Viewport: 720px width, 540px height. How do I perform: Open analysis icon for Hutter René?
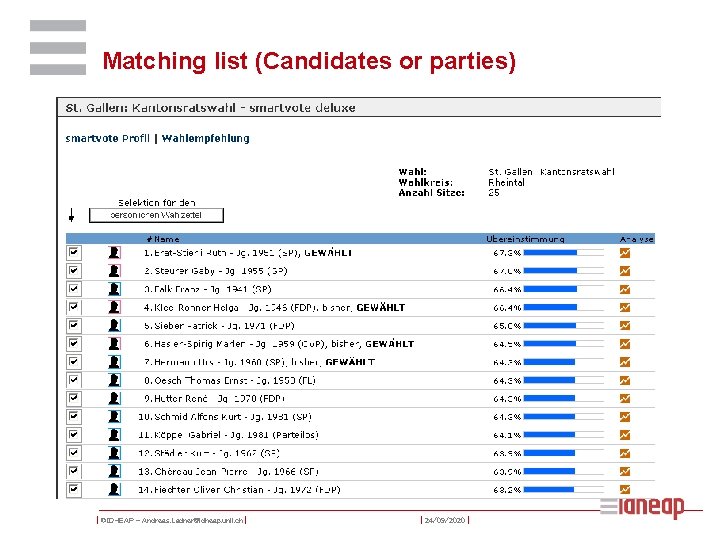(x=625, y=398)
